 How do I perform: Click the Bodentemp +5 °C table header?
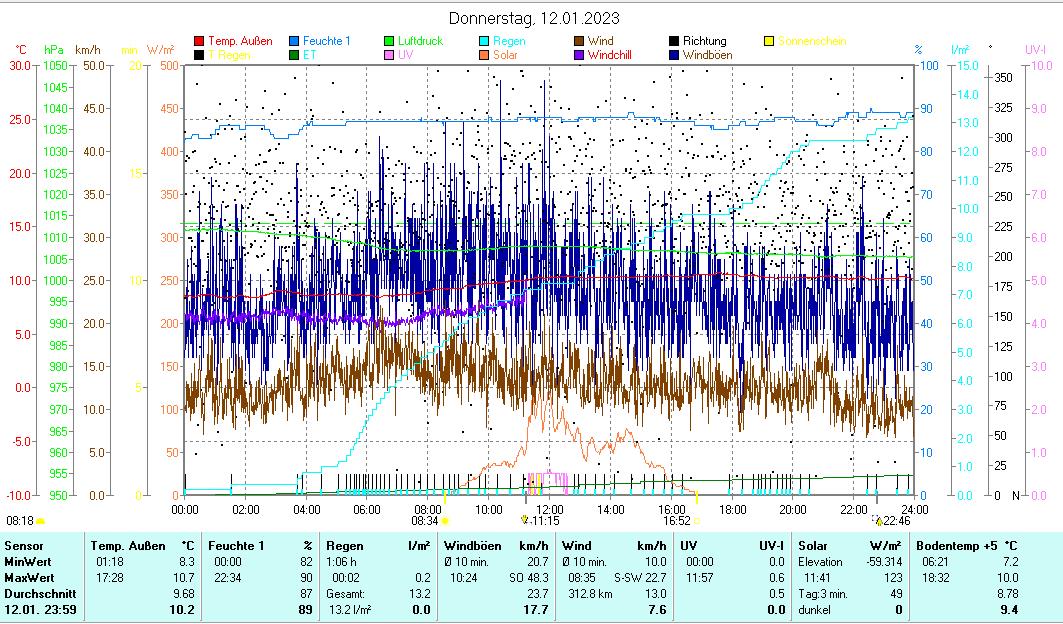click(966, 546)
